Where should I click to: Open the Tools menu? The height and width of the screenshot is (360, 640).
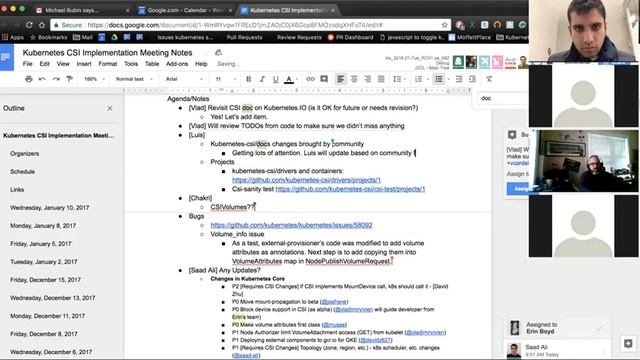pyautogui.click(x=131, y=64)
